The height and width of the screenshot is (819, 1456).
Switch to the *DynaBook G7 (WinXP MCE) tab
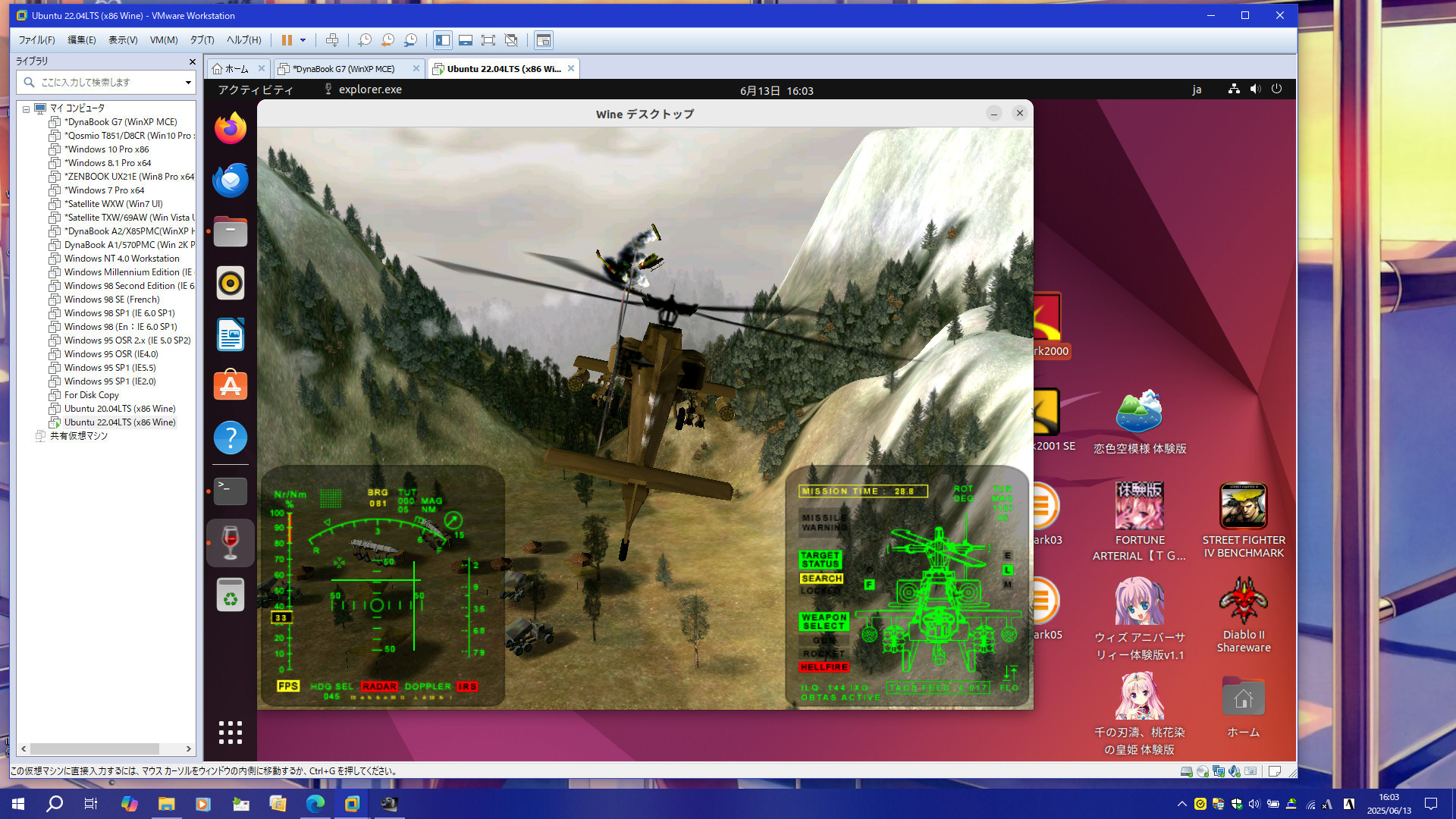(x=343, y=69)
